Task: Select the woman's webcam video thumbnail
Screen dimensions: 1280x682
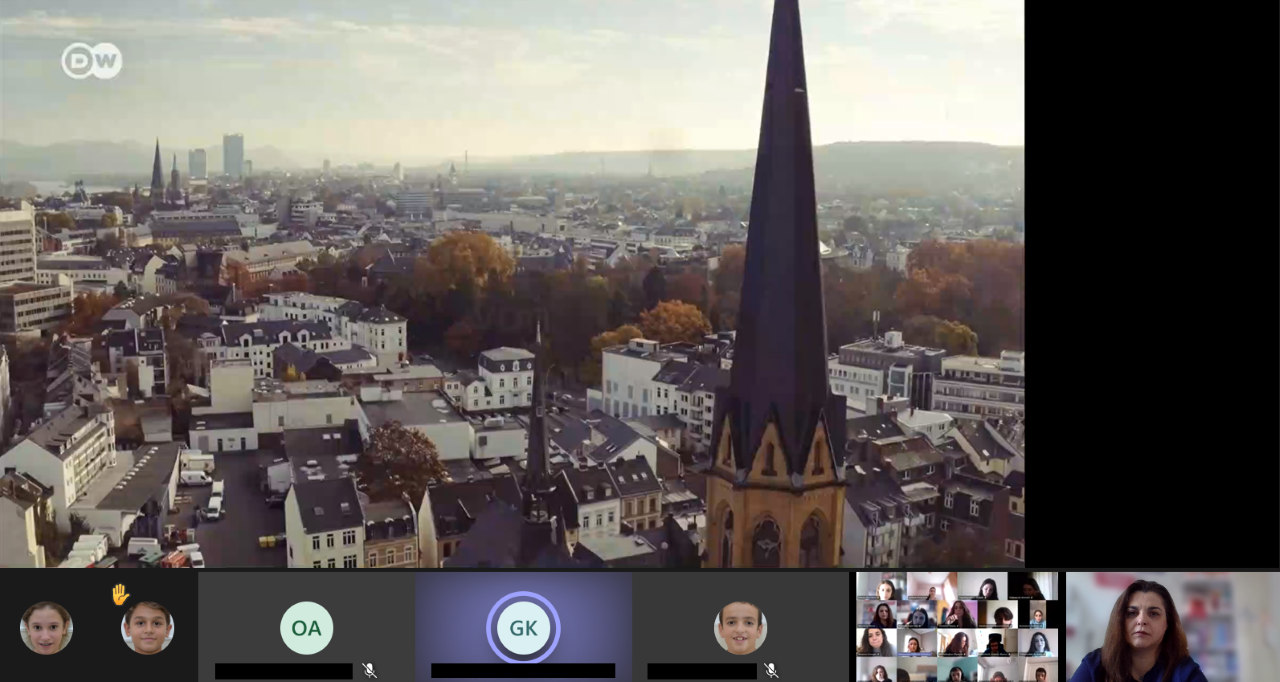Action: pyautogui.click(x=1172, y=627)
